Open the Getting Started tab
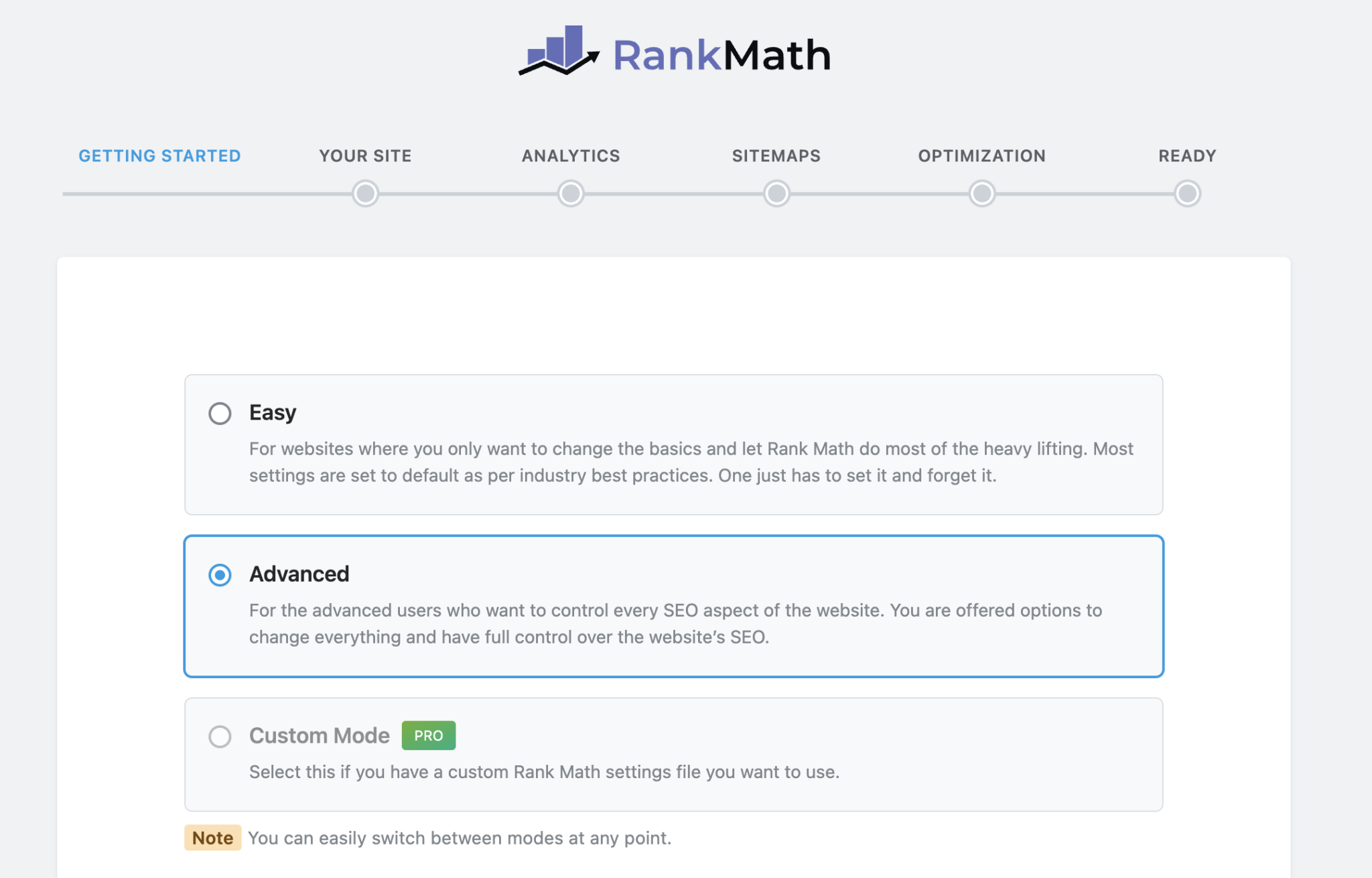Image resolution: width=1372 pixels, height=878 pixels. point(159,155)
